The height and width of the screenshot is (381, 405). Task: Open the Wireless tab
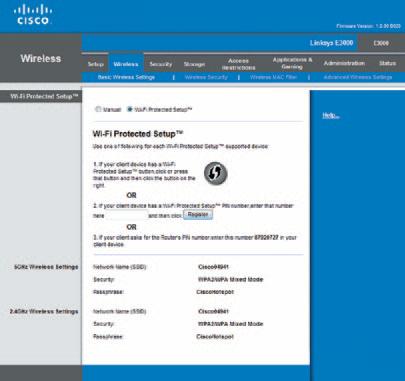point(126,64)
